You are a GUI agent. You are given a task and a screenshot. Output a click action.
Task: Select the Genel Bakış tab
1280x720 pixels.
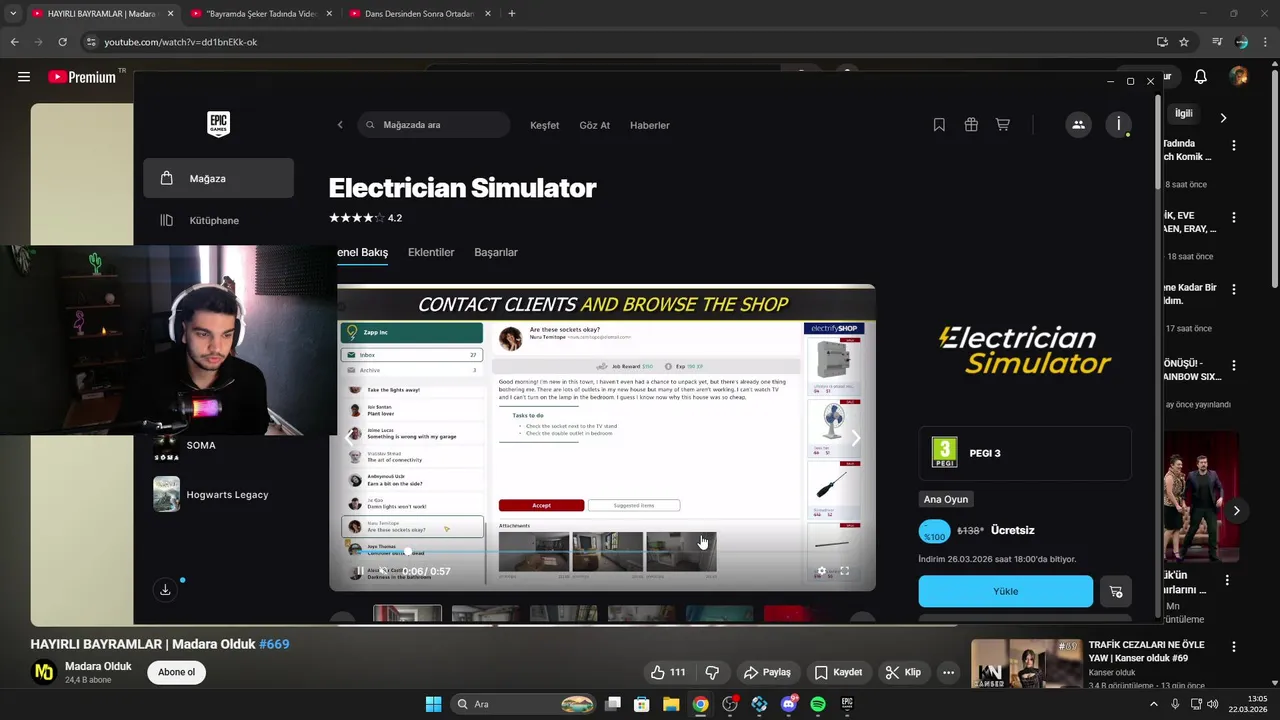pyautogui.click(x=362, y=252)
